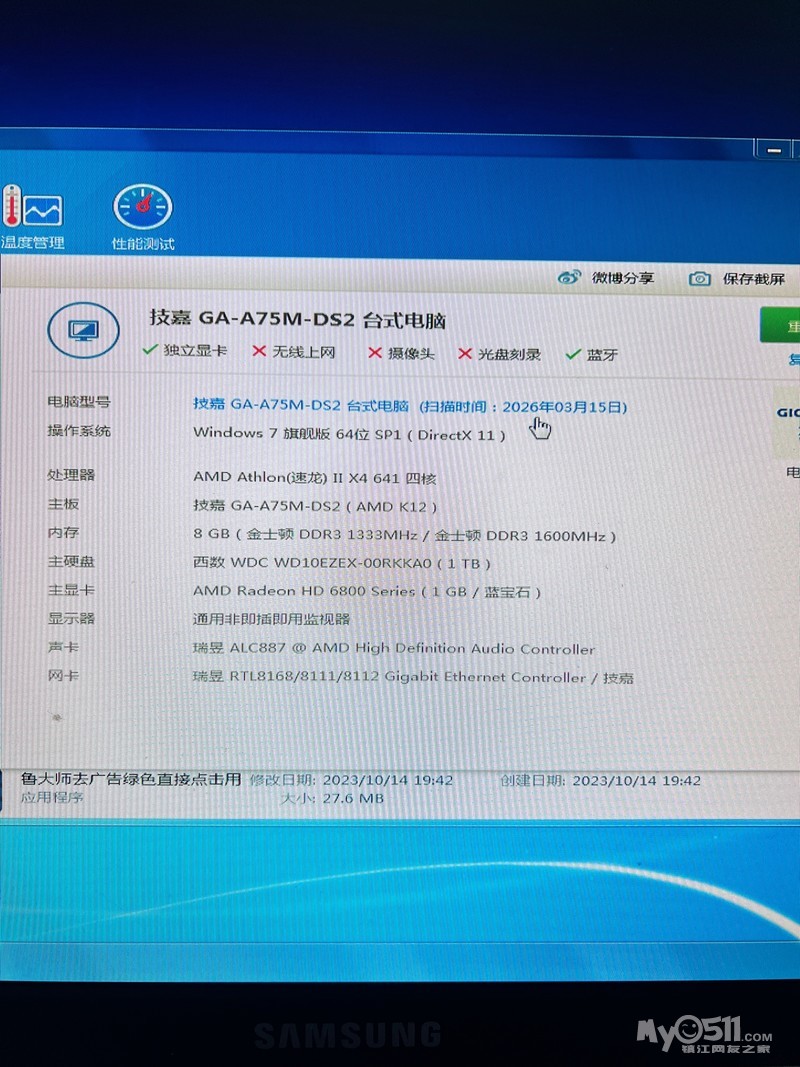
Task: Select the 瑞昱 RTL8168 Gigabit Ethernet entry
Action: pos(412,678)
